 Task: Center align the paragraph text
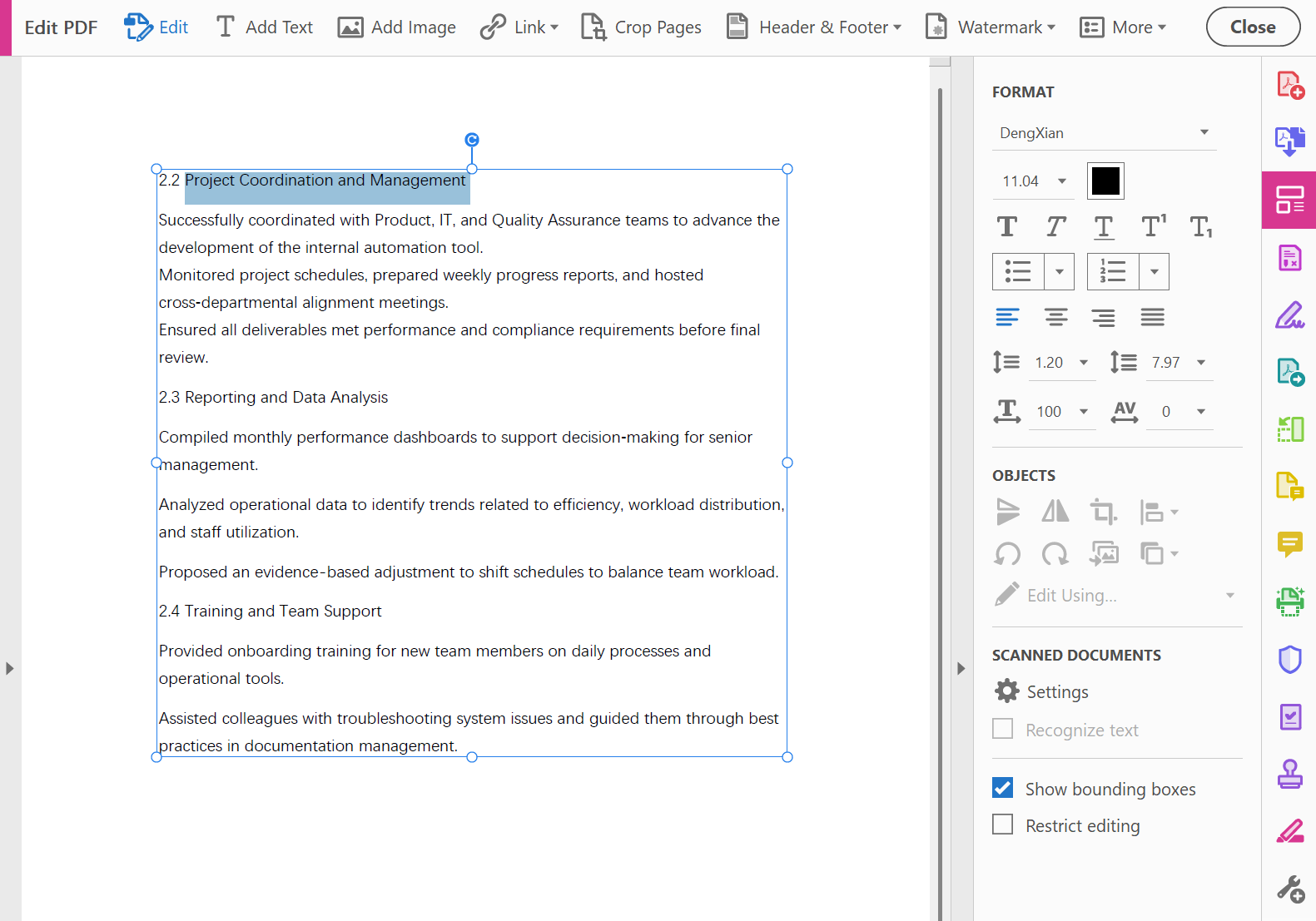pos(1055,317)
